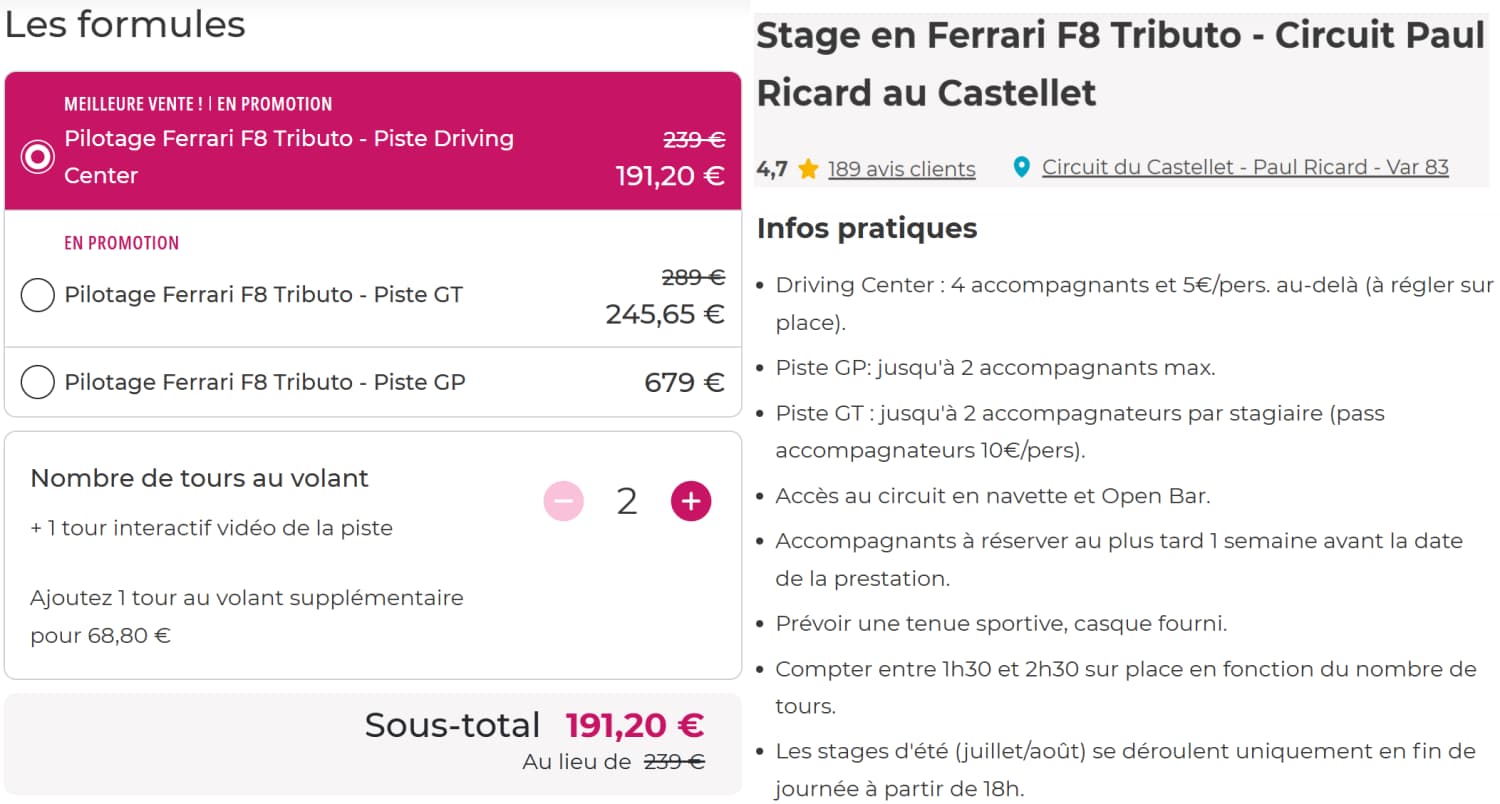Click the crossed-out 239 € price
Viewport: 1500px width, 804px height.
tap(694, 139)
